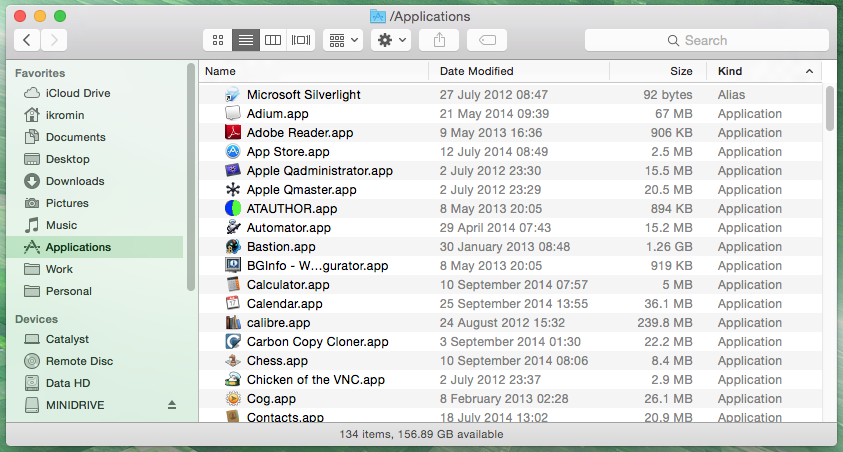Sort by the Date Modified column header
Screen dimensions: 843x452
[x=519, y=71]
